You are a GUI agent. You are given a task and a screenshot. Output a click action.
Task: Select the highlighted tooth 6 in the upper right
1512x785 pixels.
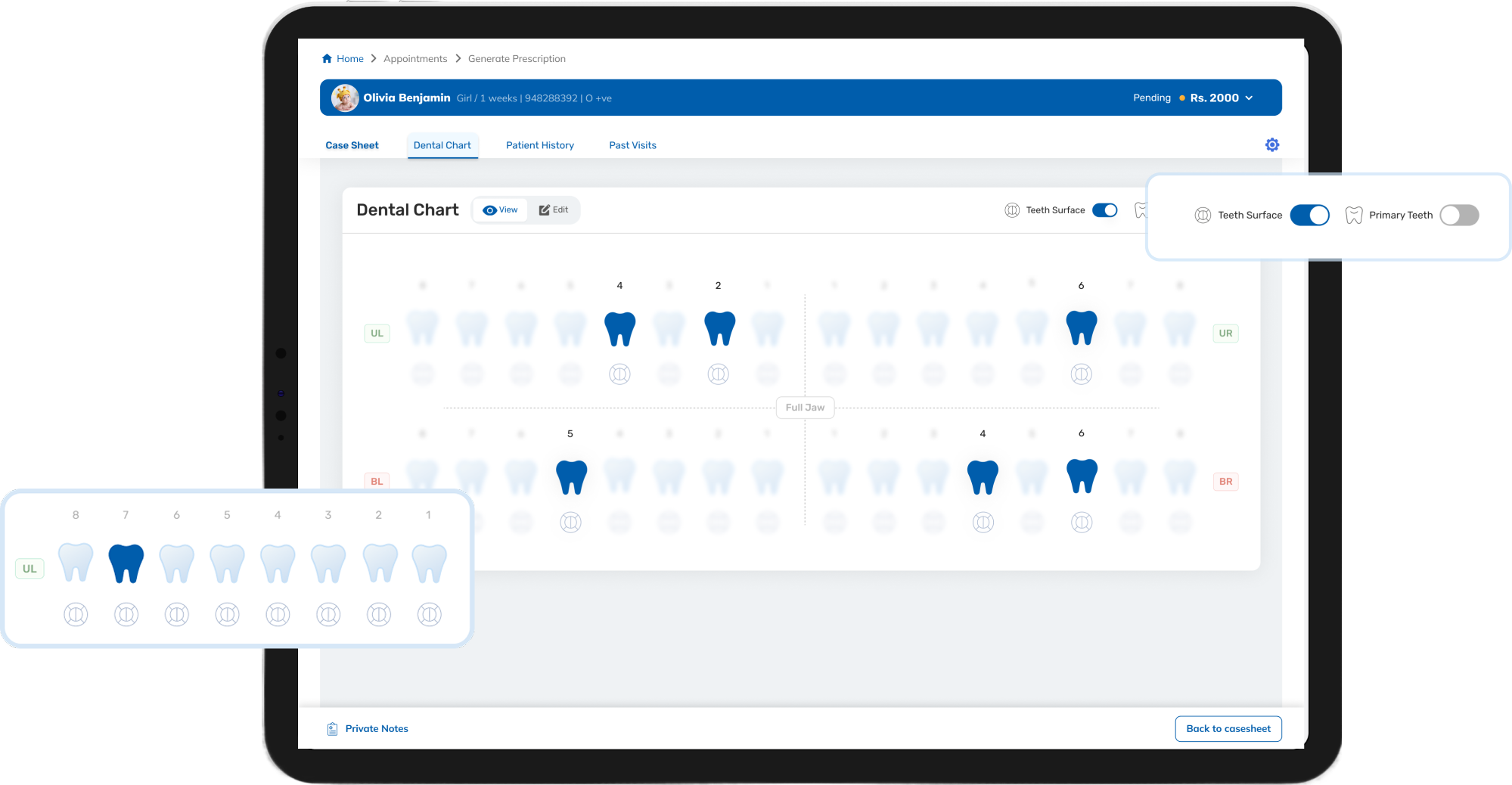1081,328
